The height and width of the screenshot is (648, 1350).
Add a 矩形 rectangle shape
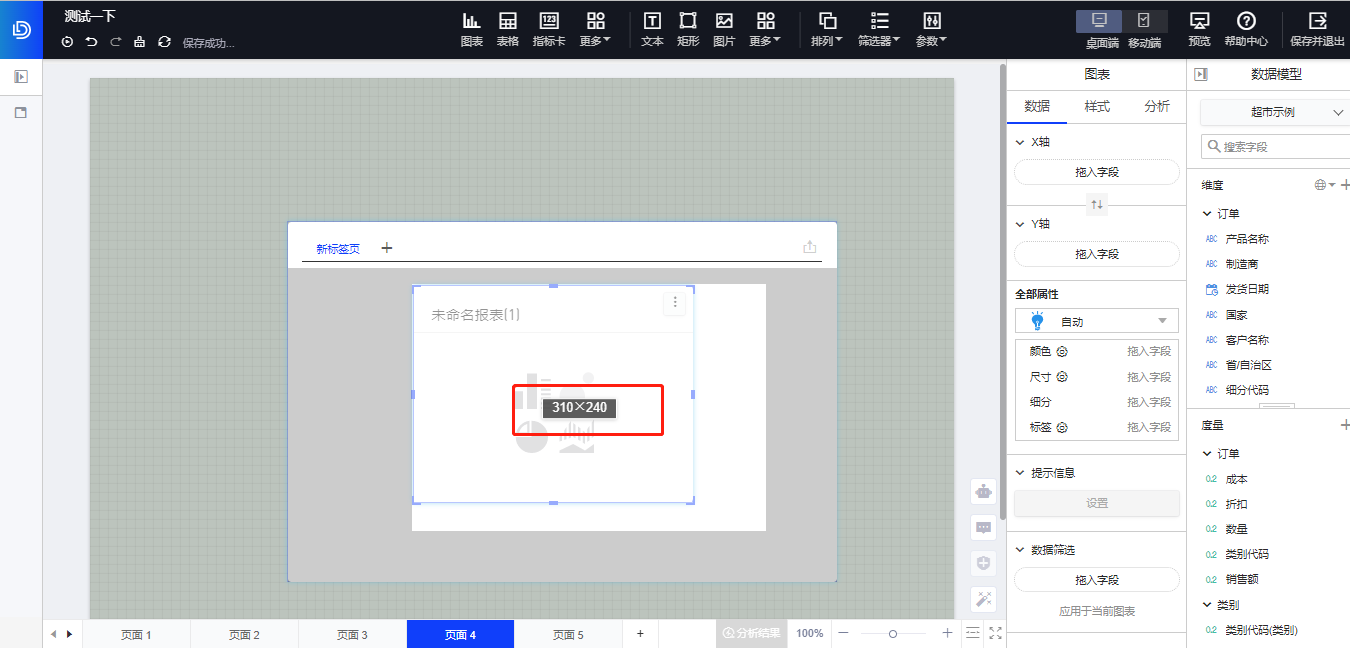(x=688, y=27)
